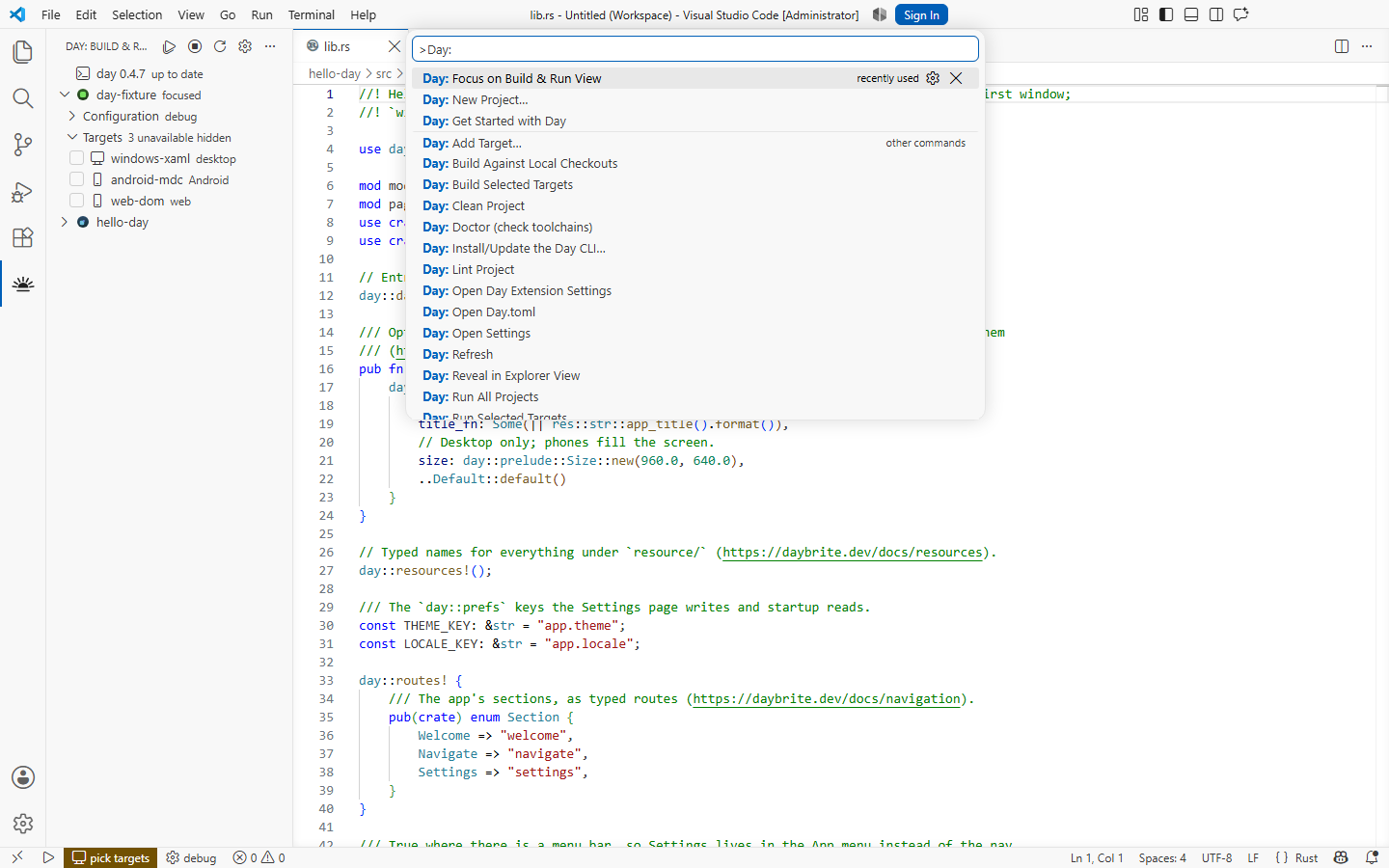Toggle the secondary side bar

pyautogui.click(x=1216, y=14)
